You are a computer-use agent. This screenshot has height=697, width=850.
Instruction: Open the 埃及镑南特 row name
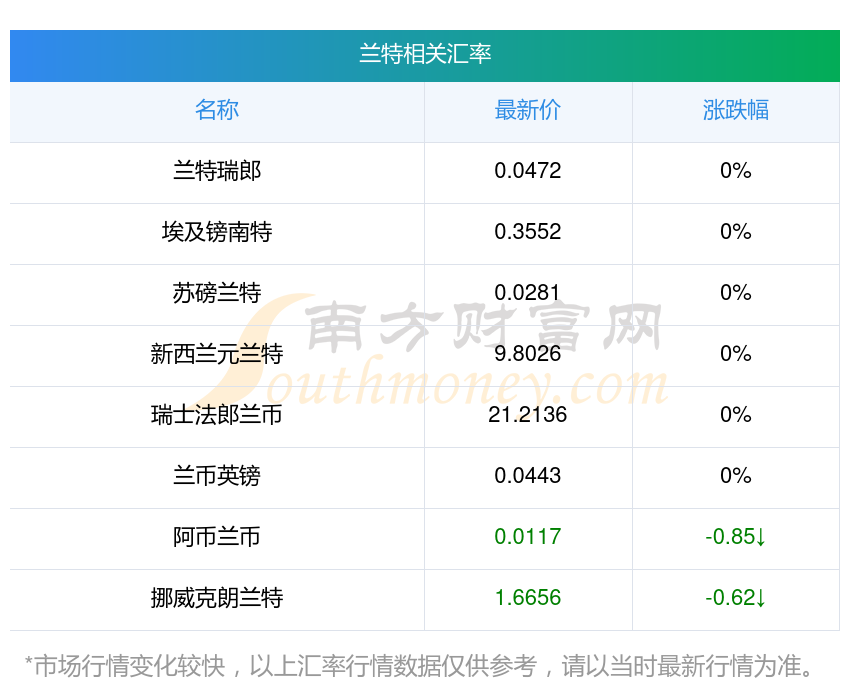pos(217,232)
